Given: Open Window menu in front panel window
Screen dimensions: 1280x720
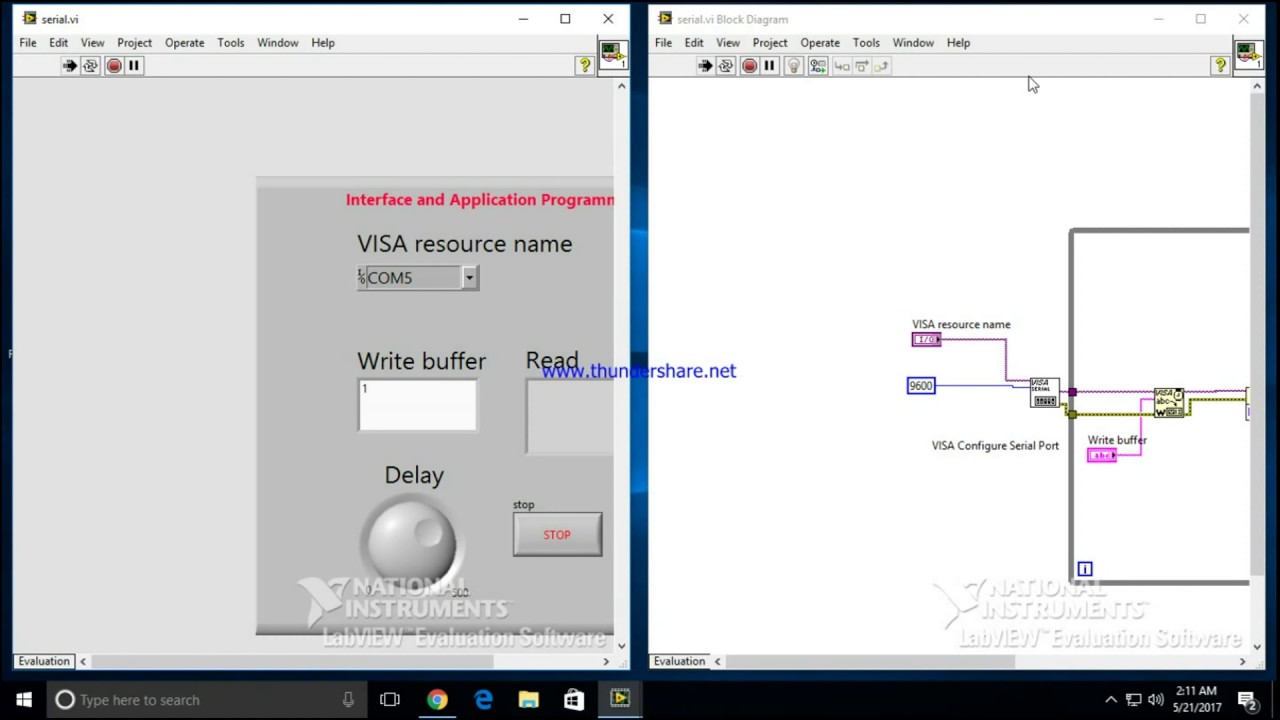Looking at the screenshot, I should click(278, 43).
